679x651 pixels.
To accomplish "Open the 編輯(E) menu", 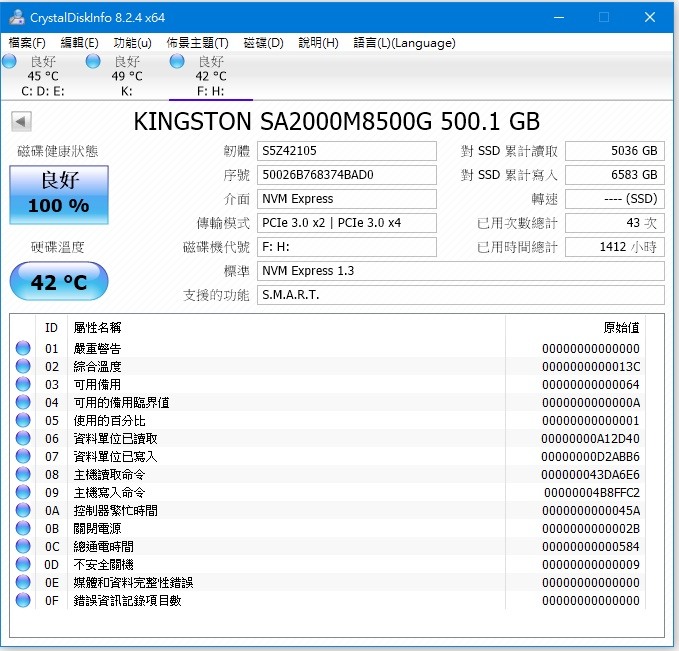I will click(x=80, y=43).
